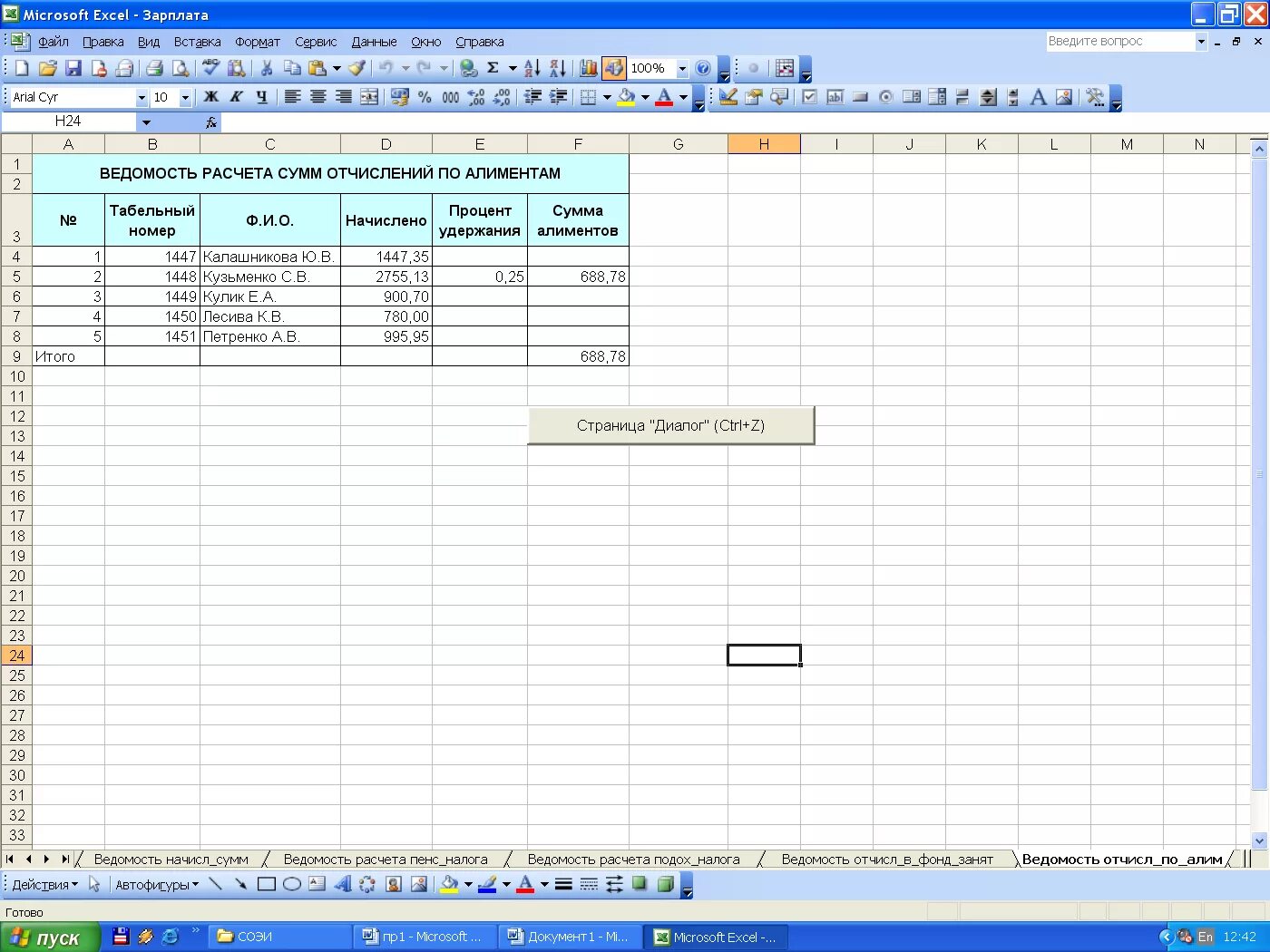1270x952 pixels.
Task: Open the СОЭИ folder taskbar button
Action: [x=279, y=937]
